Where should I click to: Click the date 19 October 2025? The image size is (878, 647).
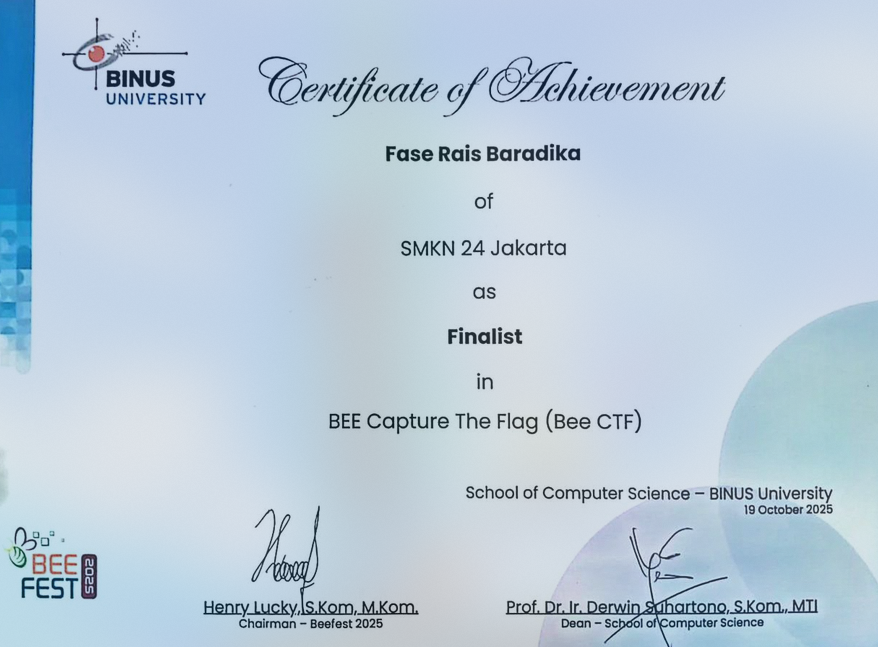(x=788, y=510)
